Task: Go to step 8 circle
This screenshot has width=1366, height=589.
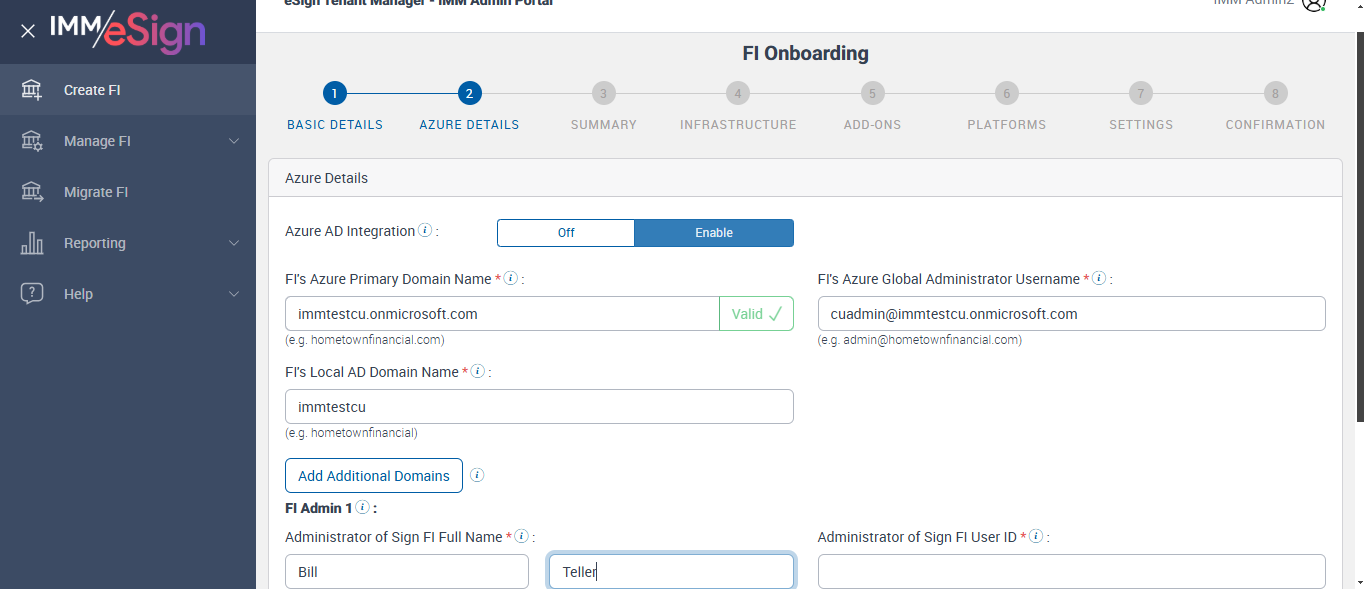Action: [1275, 94]
